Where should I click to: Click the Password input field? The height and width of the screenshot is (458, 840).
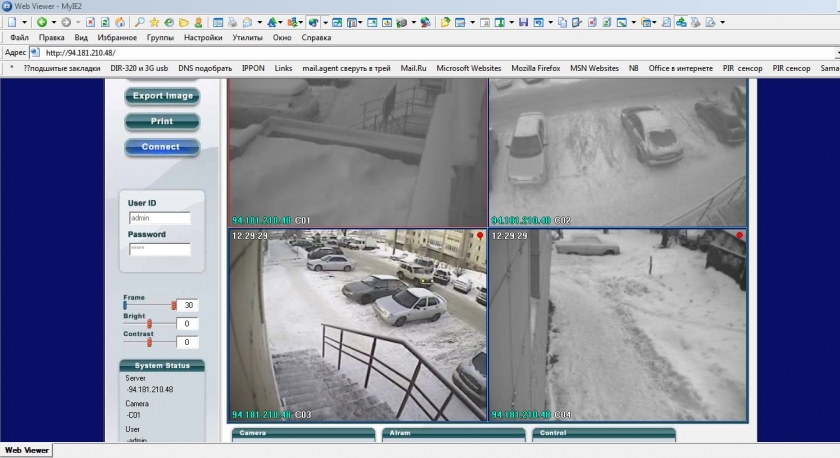click(x=160, y=249)
